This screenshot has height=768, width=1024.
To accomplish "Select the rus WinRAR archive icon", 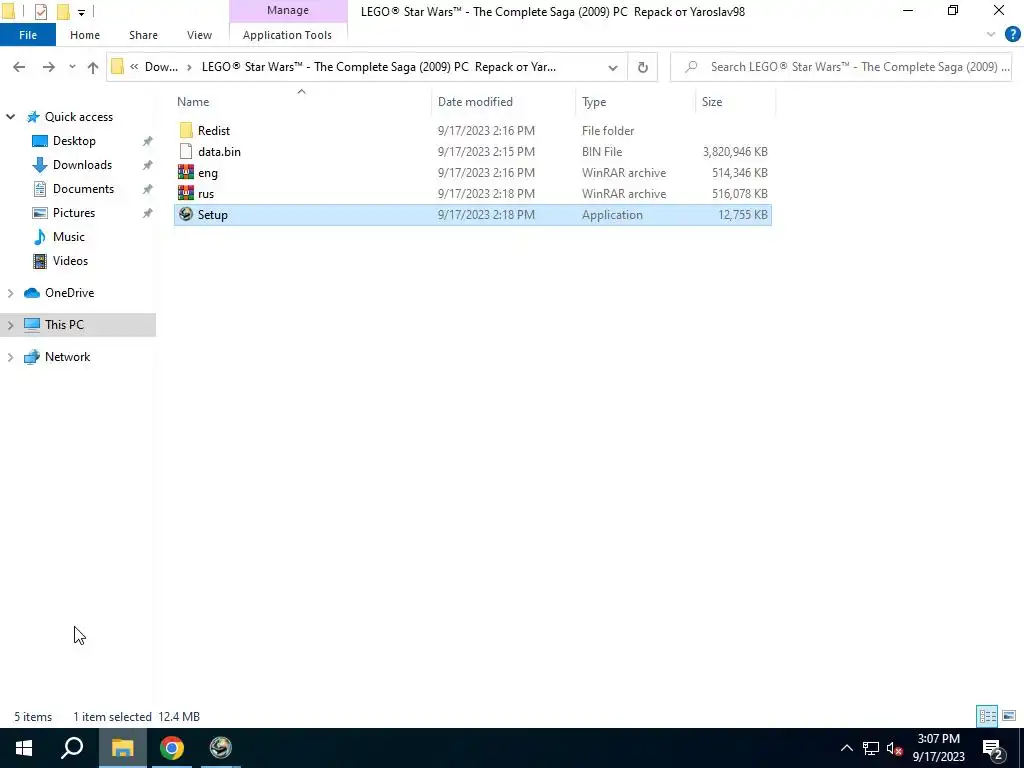I will [186, 193].
